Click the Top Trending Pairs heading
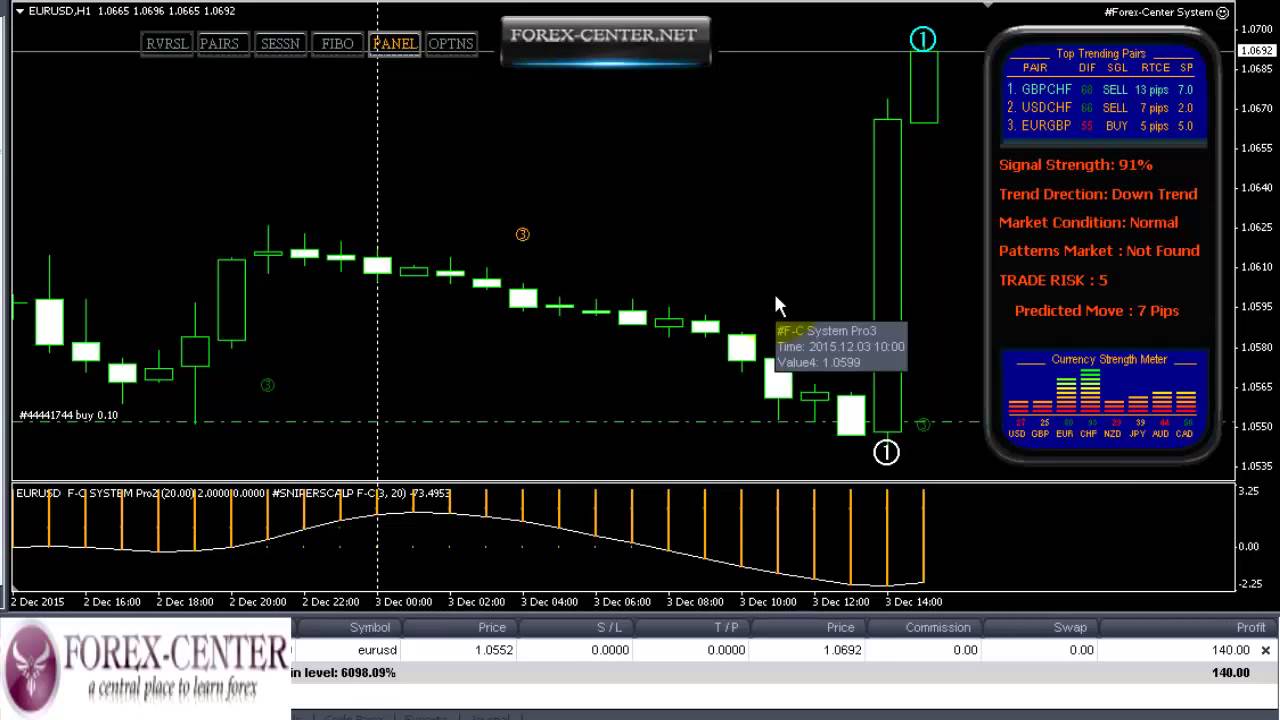Viewport: 1280px width, 720px height. (1101, 54)
